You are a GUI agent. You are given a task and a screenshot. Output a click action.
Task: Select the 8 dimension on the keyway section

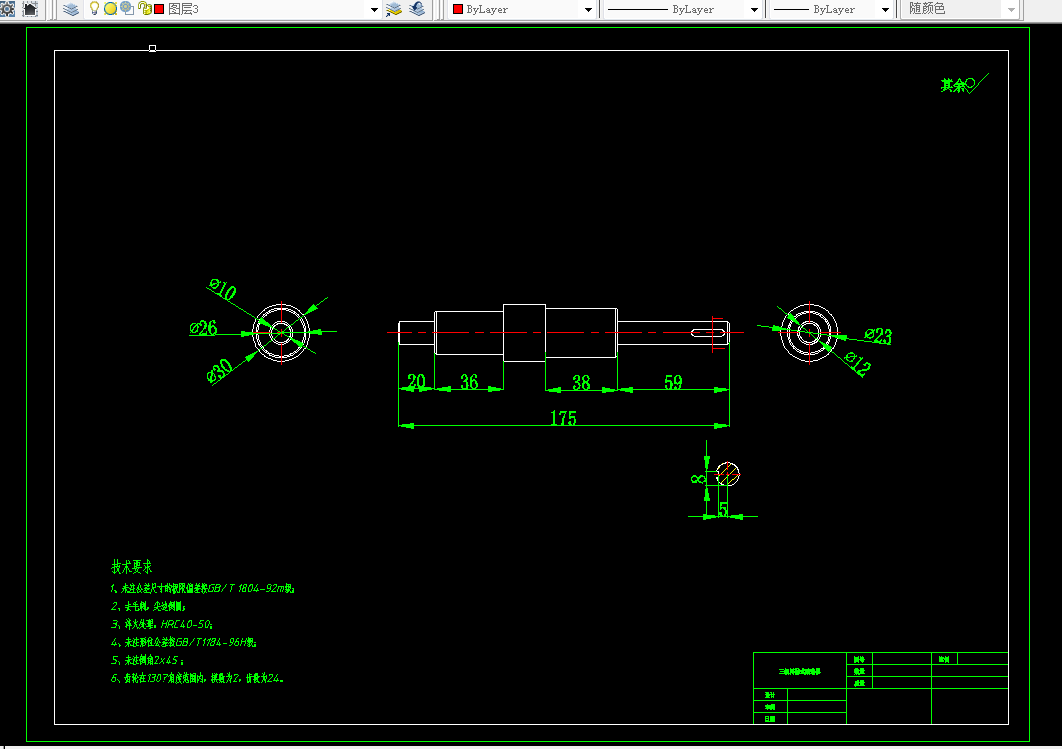point(698,479)
